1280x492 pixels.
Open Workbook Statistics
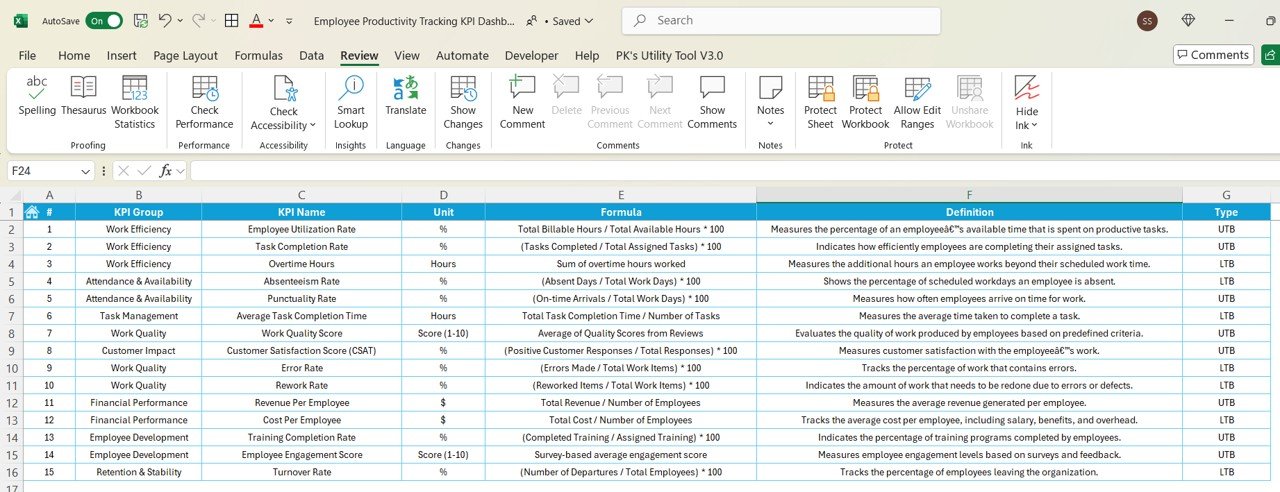(134, 102)
